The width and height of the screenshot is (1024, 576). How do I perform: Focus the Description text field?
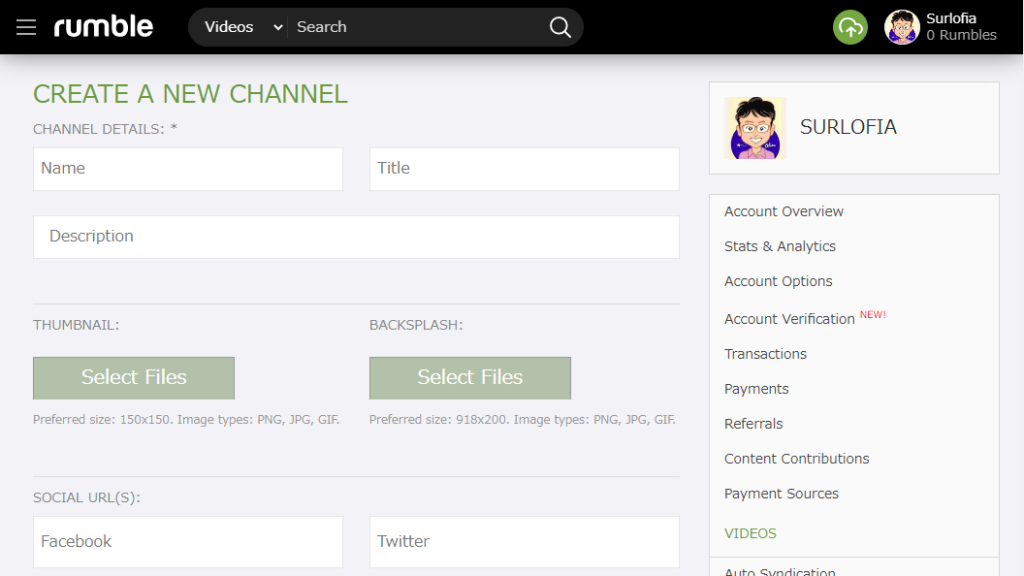[x=356, y=237]
